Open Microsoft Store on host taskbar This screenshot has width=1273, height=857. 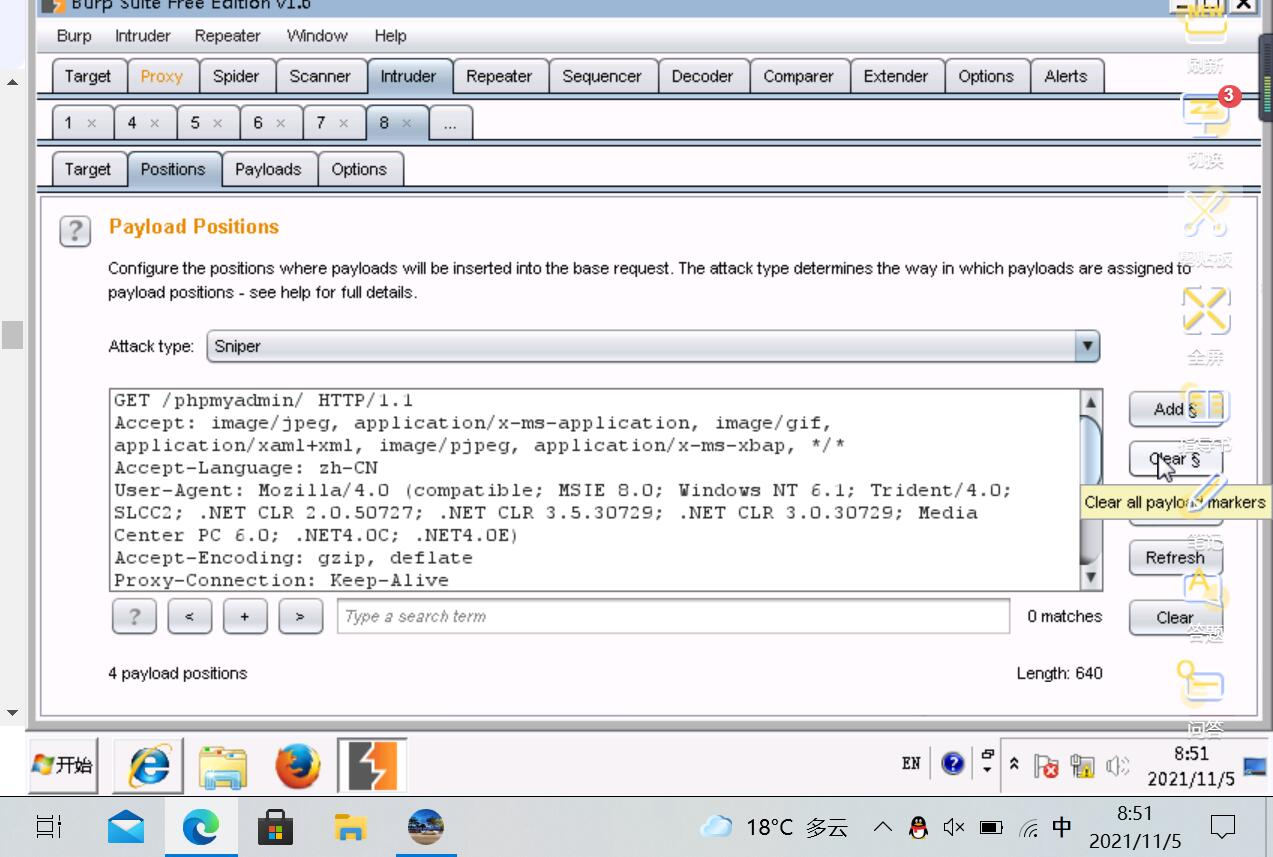[275, 827]
